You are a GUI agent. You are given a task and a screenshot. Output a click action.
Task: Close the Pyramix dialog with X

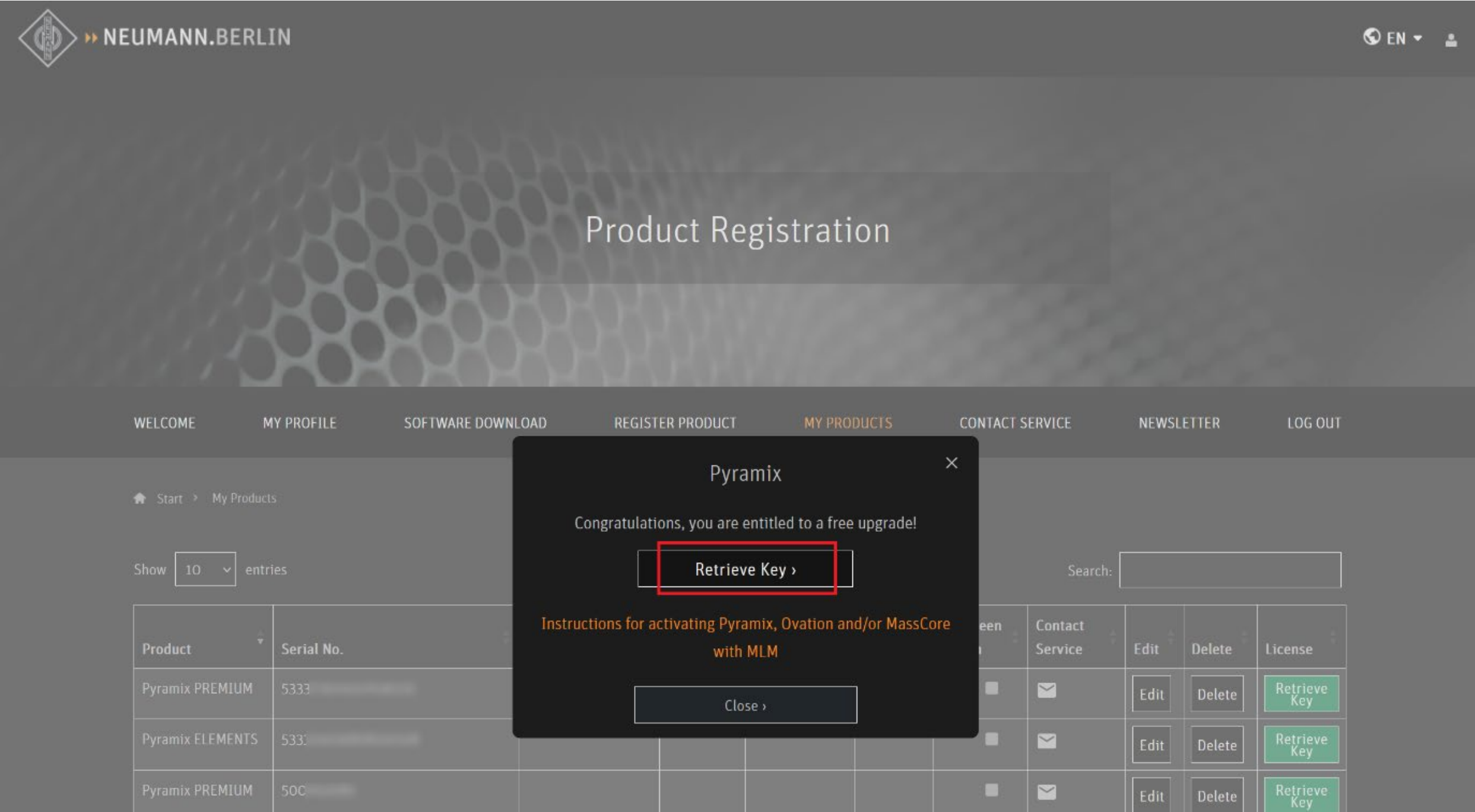pos(951,463)
